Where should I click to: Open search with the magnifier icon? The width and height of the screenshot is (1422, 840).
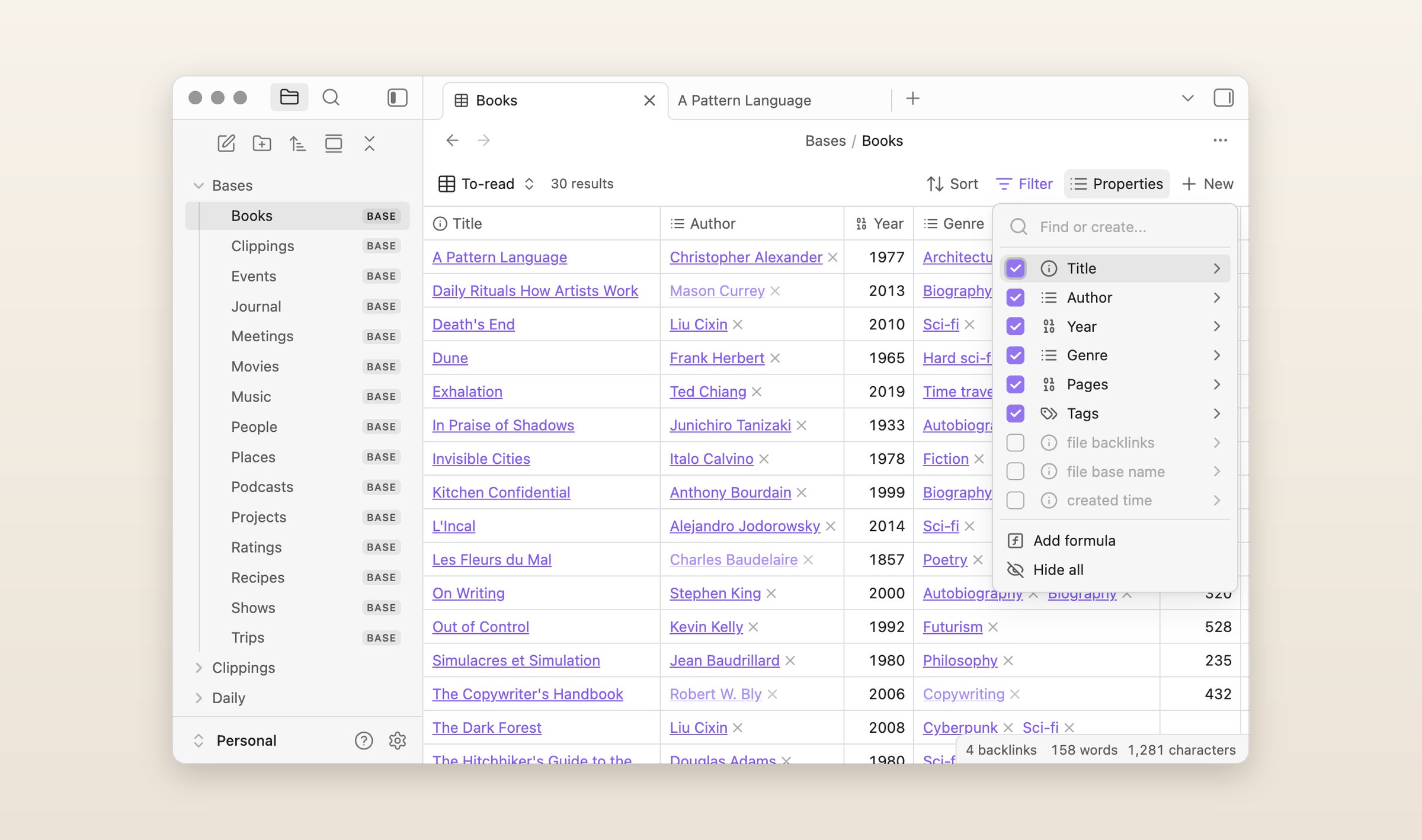coord(331,97)
